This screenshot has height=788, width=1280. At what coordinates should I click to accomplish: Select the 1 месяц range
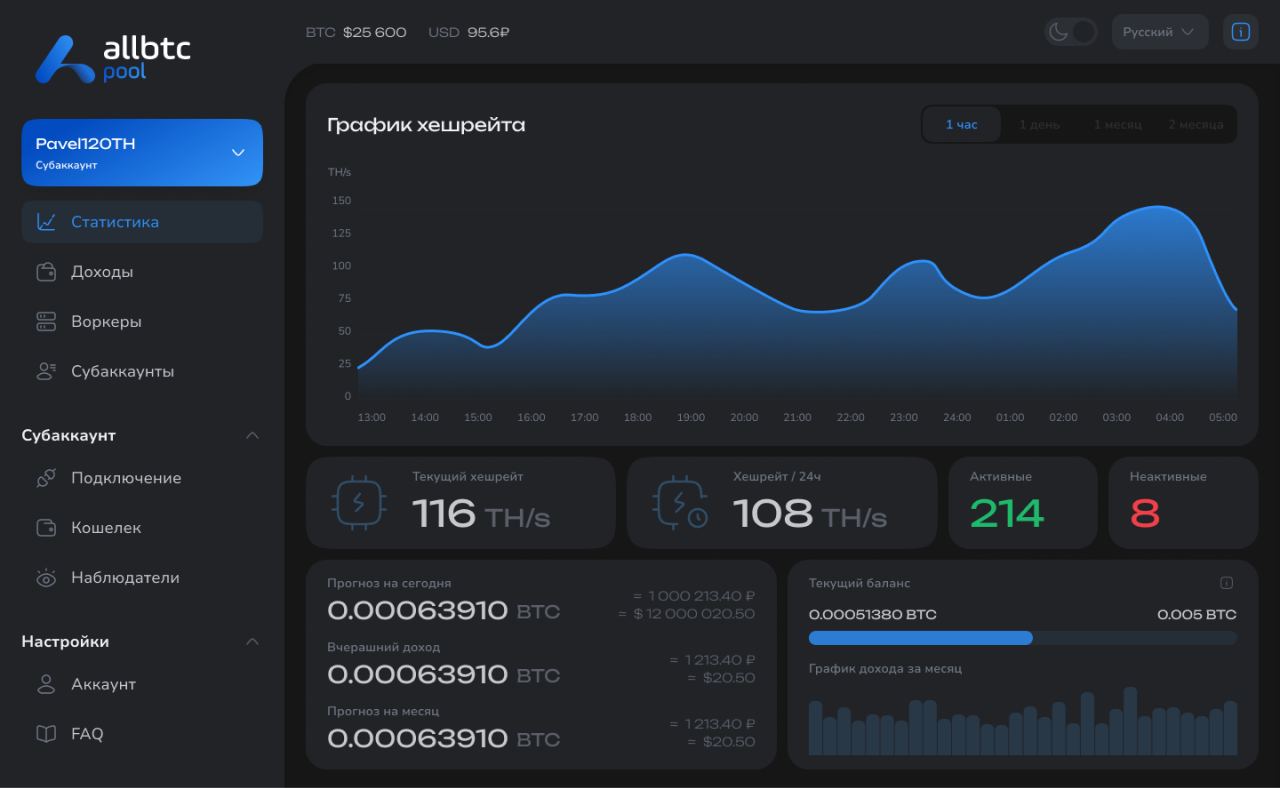(x=1117, y=125)
